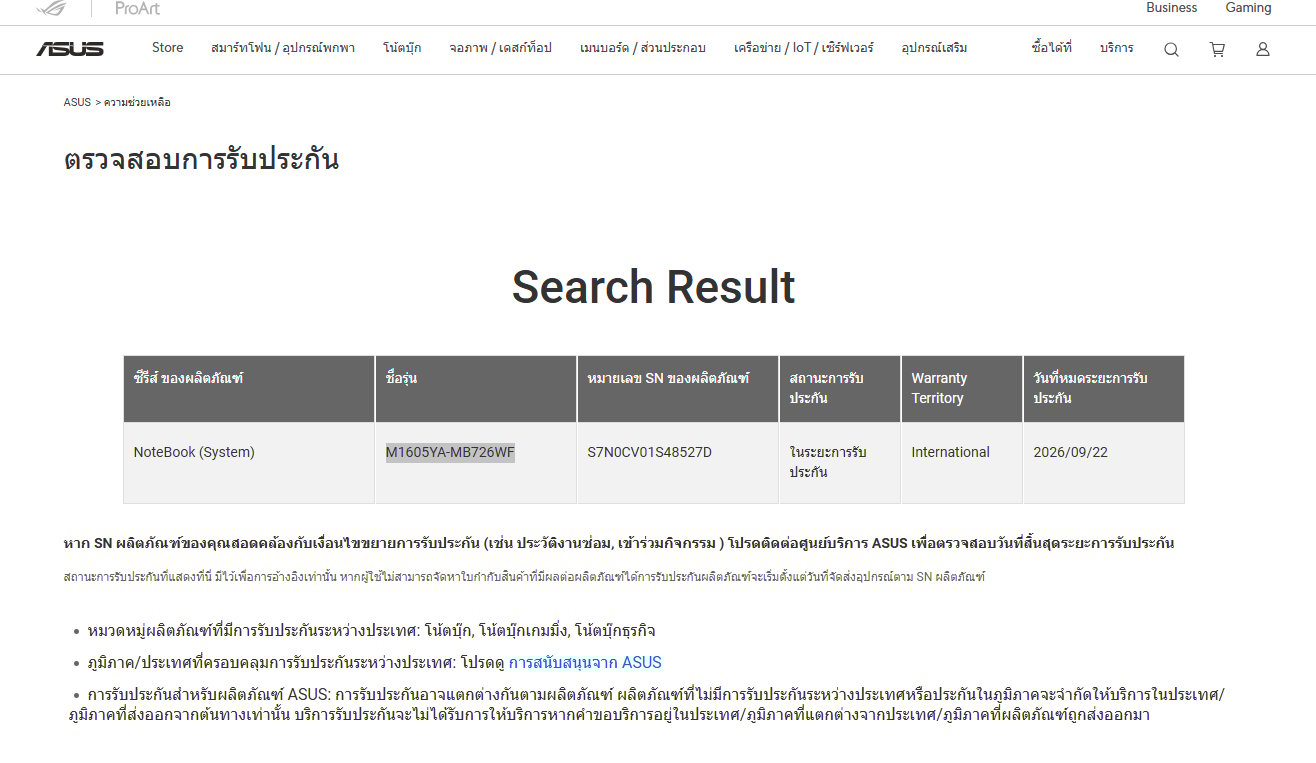Image resolution: width=1316 pixels, height=763 pixels.
Task: Open การสนับสนุนจาก ASUS link
Action: tap(585, 662)
